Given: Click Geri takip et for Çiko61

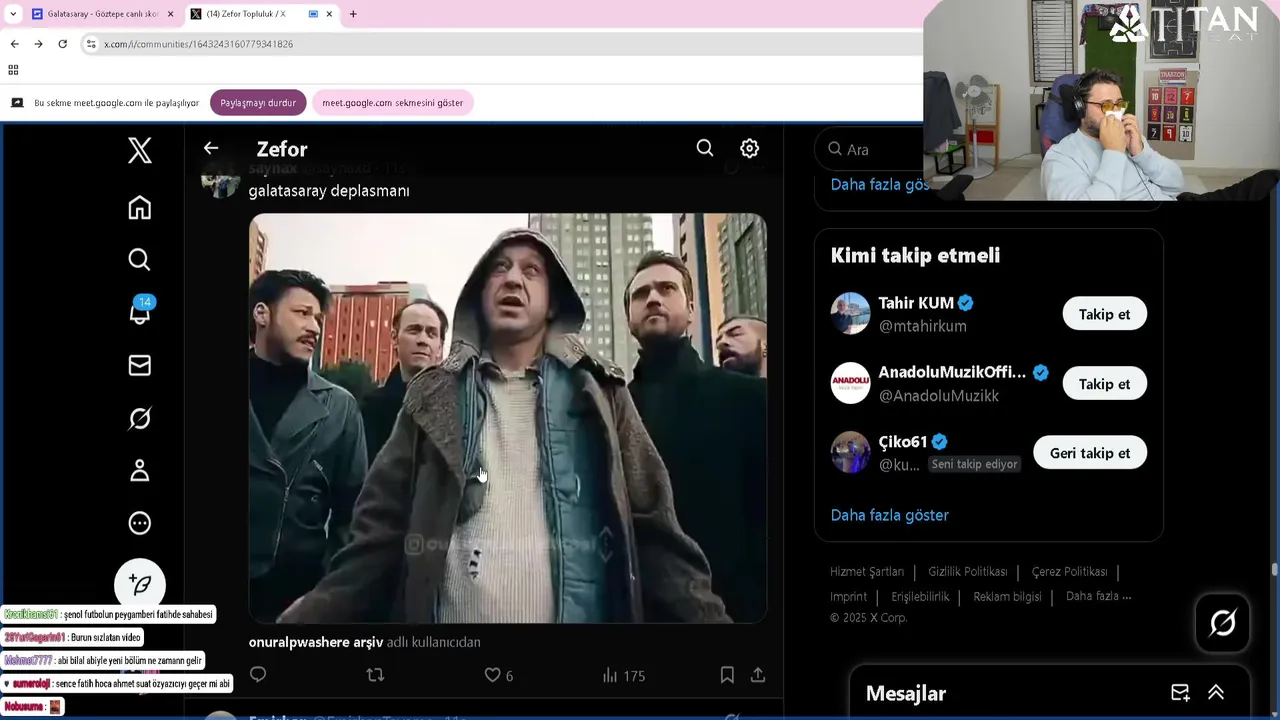Looking at the screenshot, I should (x=1090, y=453).
